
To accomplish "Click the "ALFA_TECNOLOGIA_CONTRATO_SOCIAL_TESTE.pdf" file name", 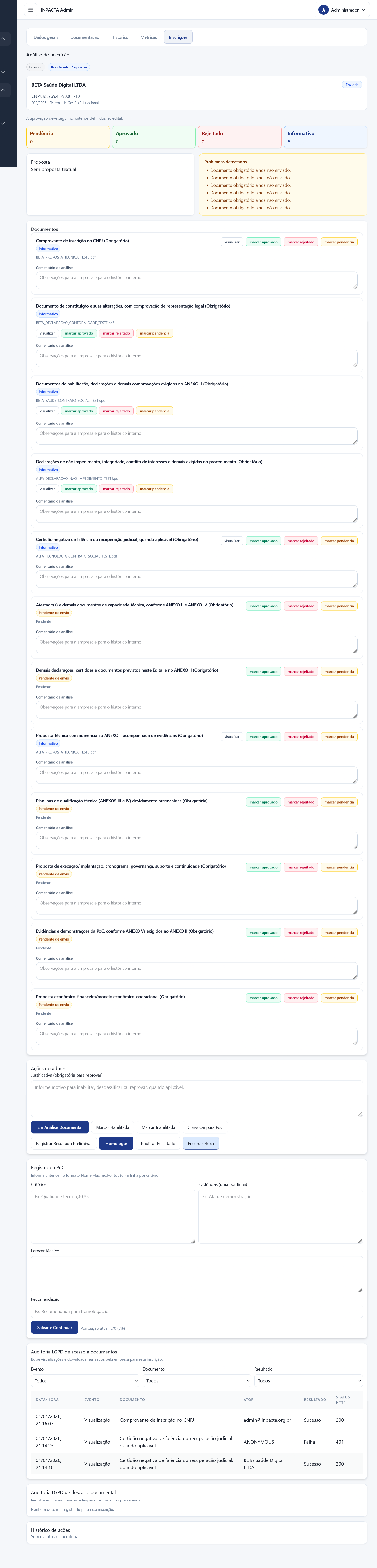I will click(77, 556).
